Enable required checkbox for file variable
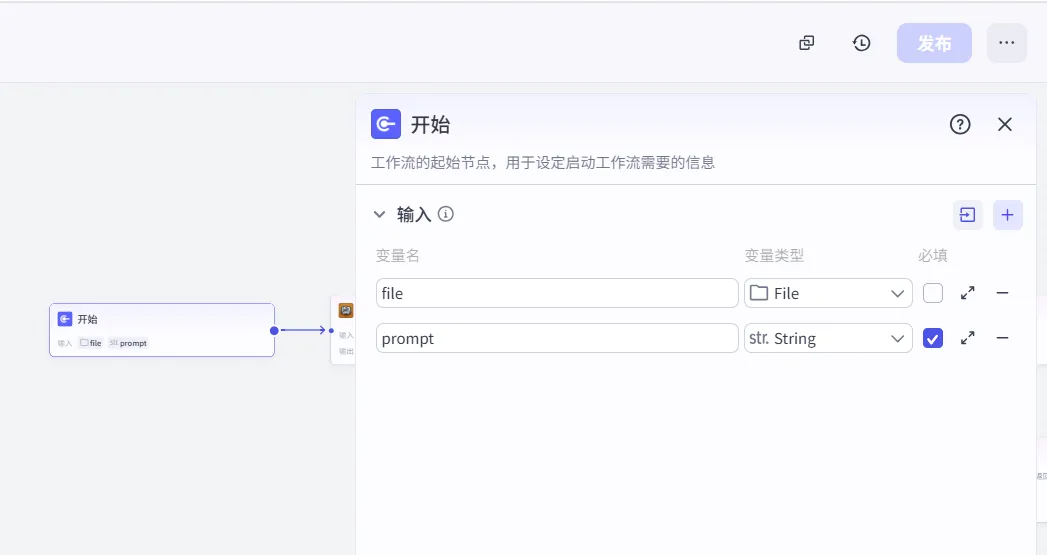1047x555 pixels. pyautogui.click(x=932, y=293)
